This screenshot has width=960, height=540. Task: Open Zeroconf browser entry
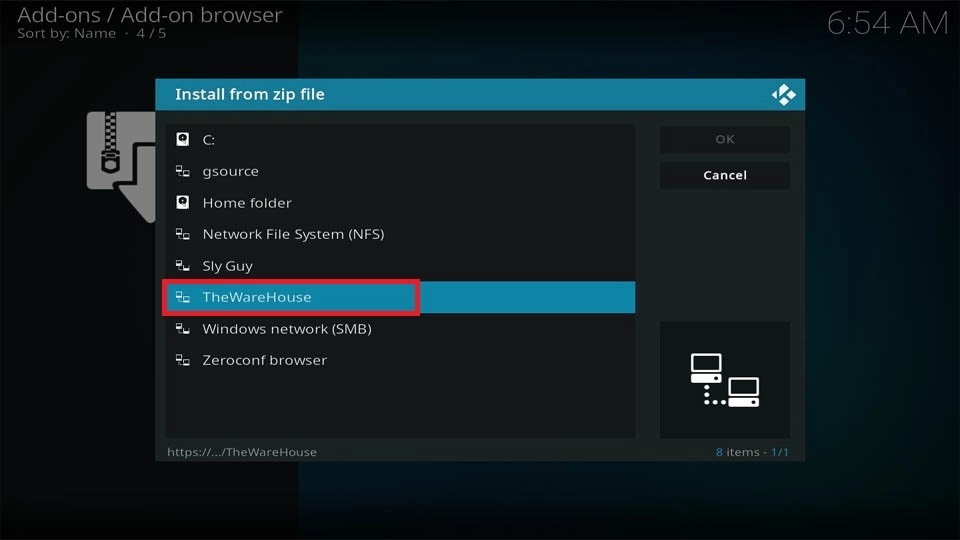pyautogui.click(x=400, y=360)
